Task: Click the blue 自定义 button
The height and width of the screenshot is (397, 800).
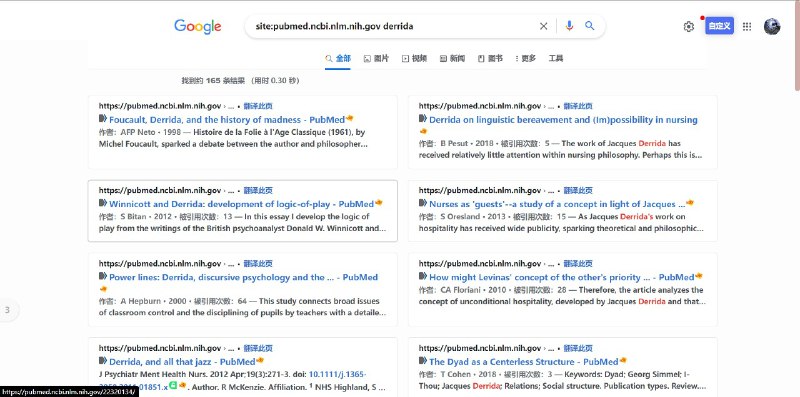Action: coord(719,26)
